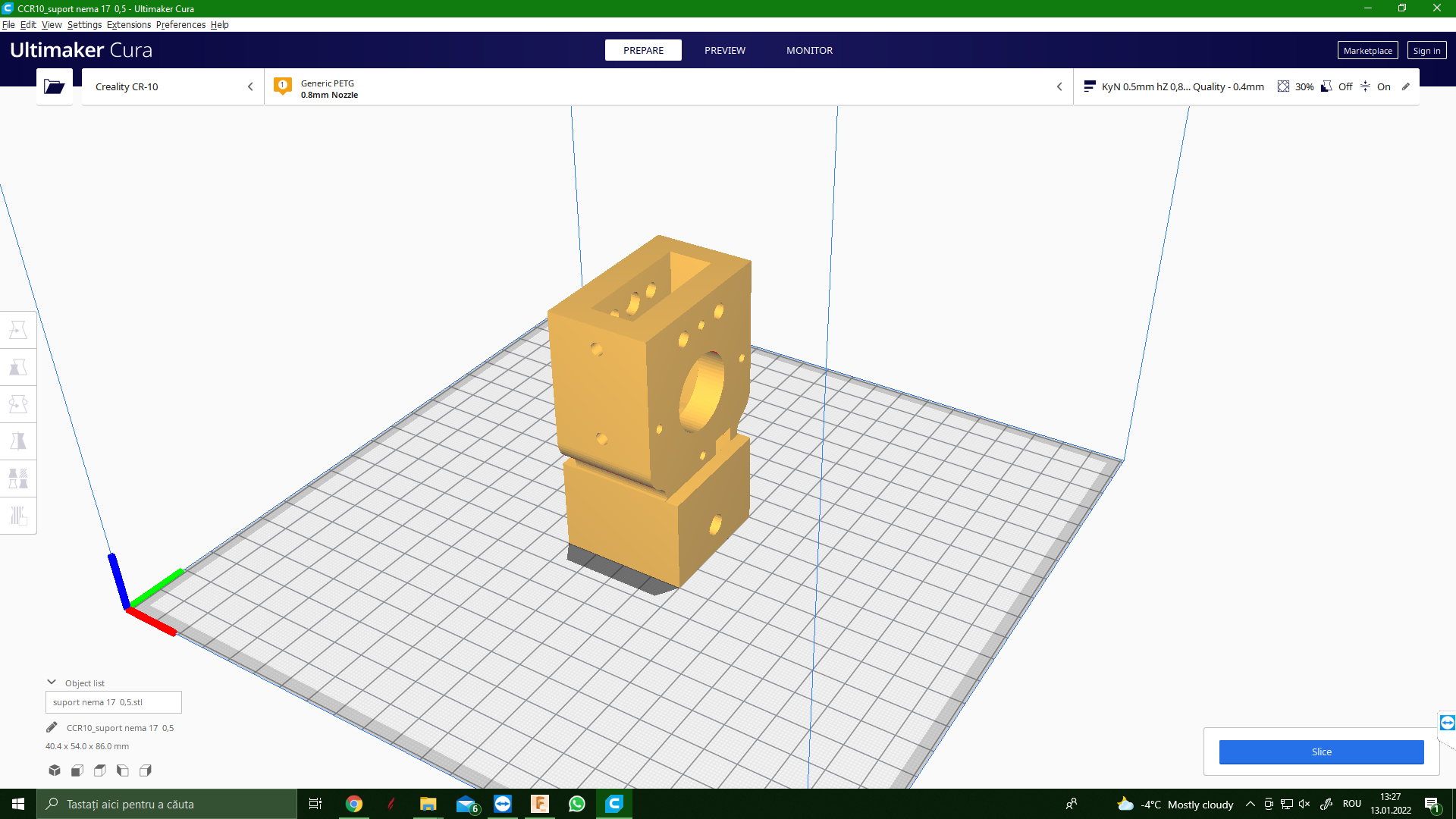Screen dimensions: 1456x819
Task: Switch to the PREVIEW stage tab
Action: [724, 50]
